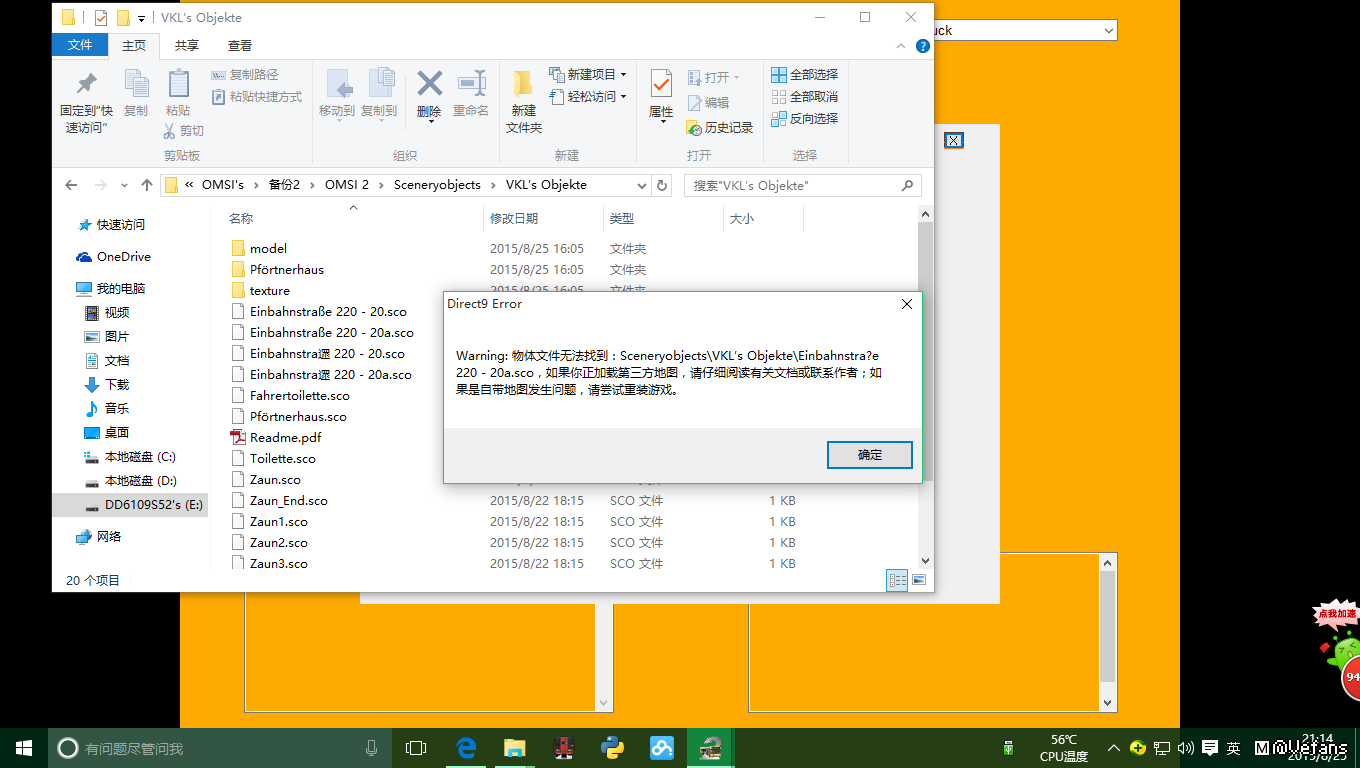Refresh the VKL's Objekte folder view
Image resolution: width=1360 pixels, height=768 pixels.
coord(662,185)
